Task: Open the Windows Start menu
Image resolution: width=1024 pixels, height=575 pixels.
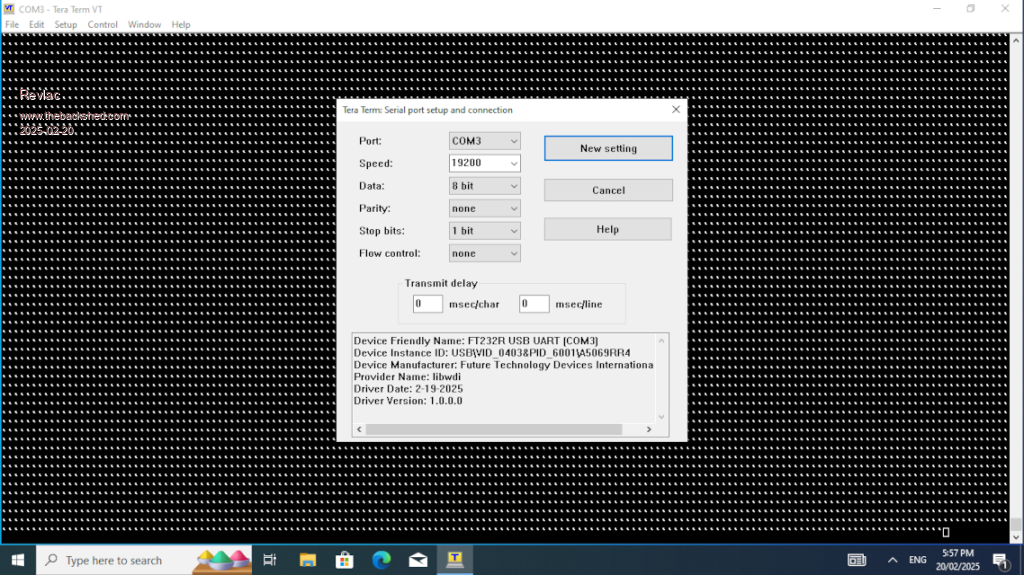Action: pos(18,560)
